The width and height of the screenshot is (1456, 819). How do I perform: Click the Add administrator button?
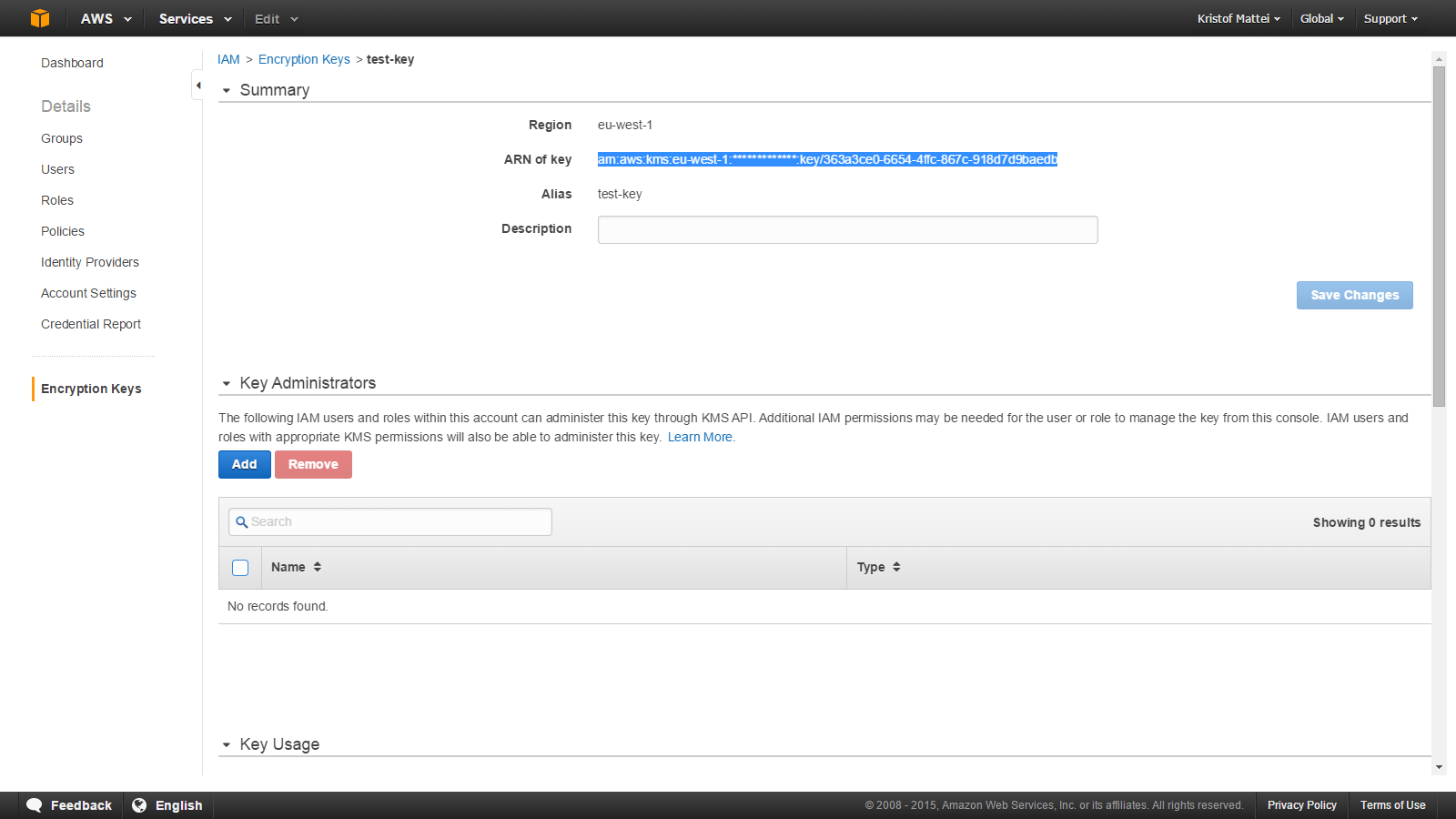(245, 464)
